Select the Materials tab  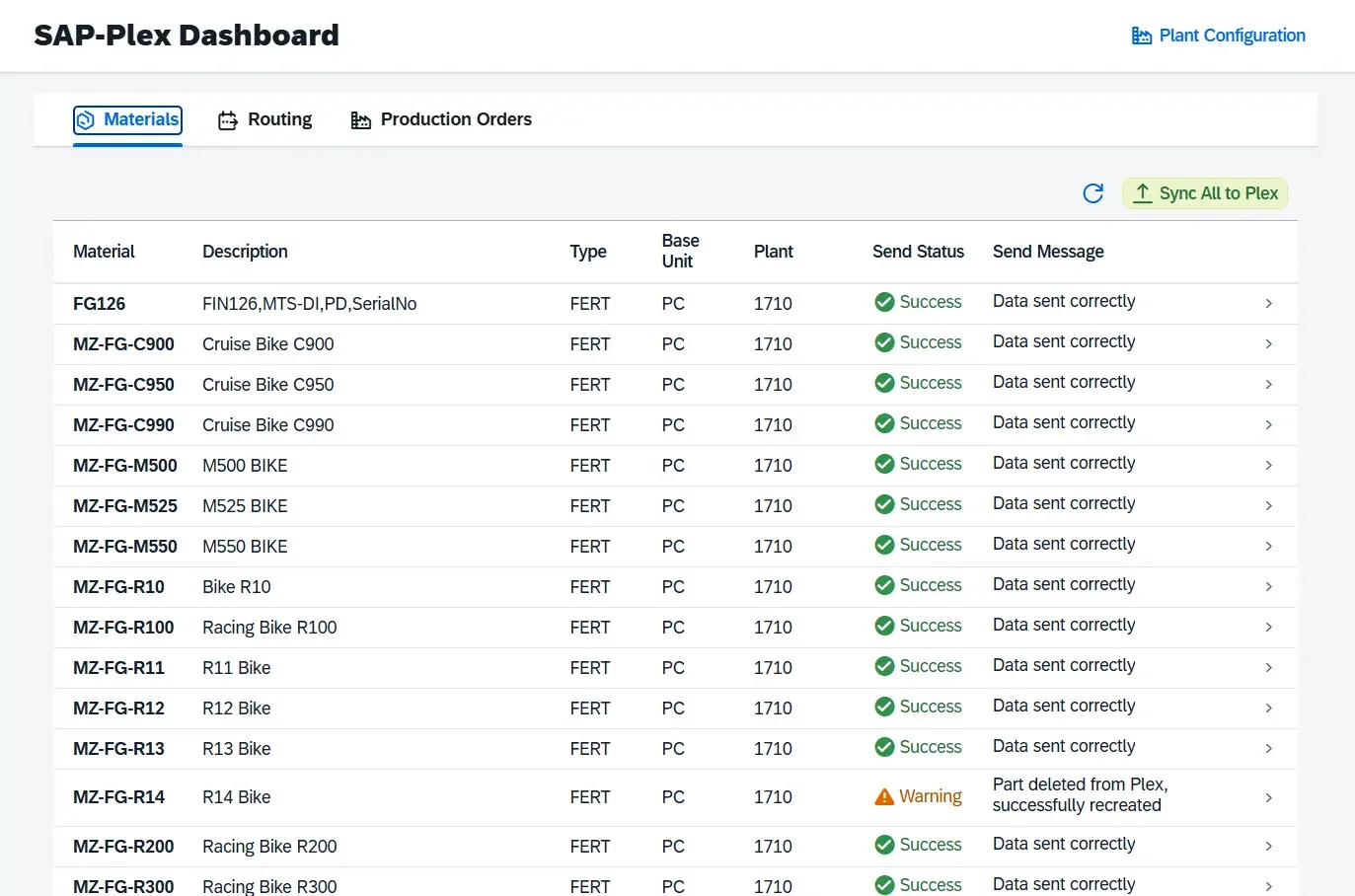(127, 119)
